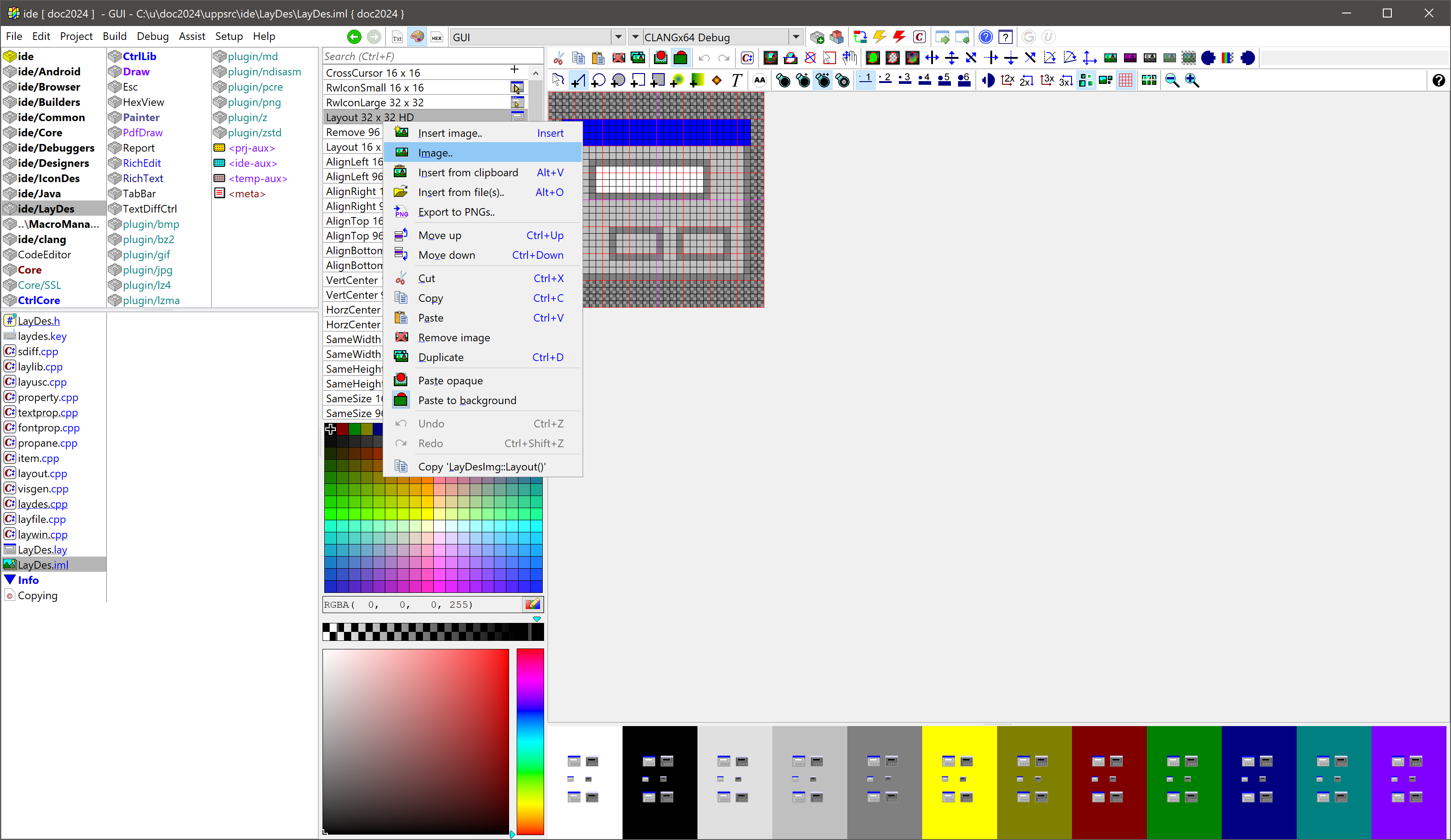
Task: Click the scissors Cut icon in toolbar
Action: (x=558, y=58)
